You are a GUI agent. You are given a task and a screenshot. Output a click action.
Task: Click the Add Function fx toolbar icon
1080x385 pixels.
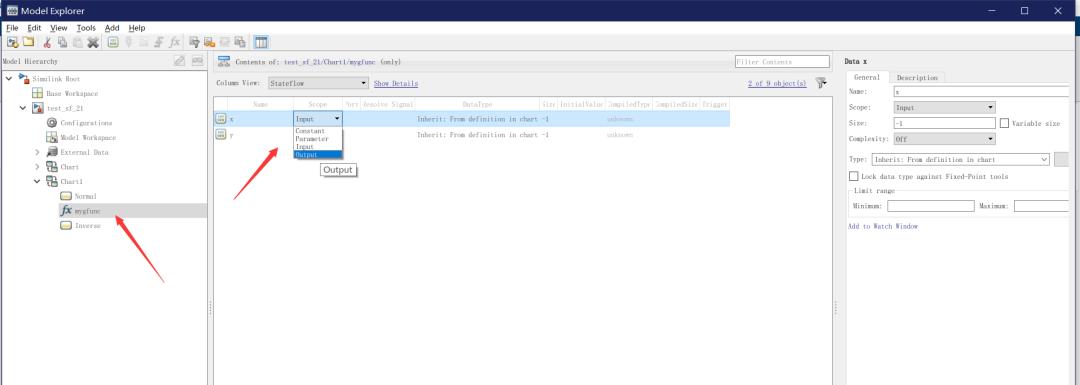(175, 42)
